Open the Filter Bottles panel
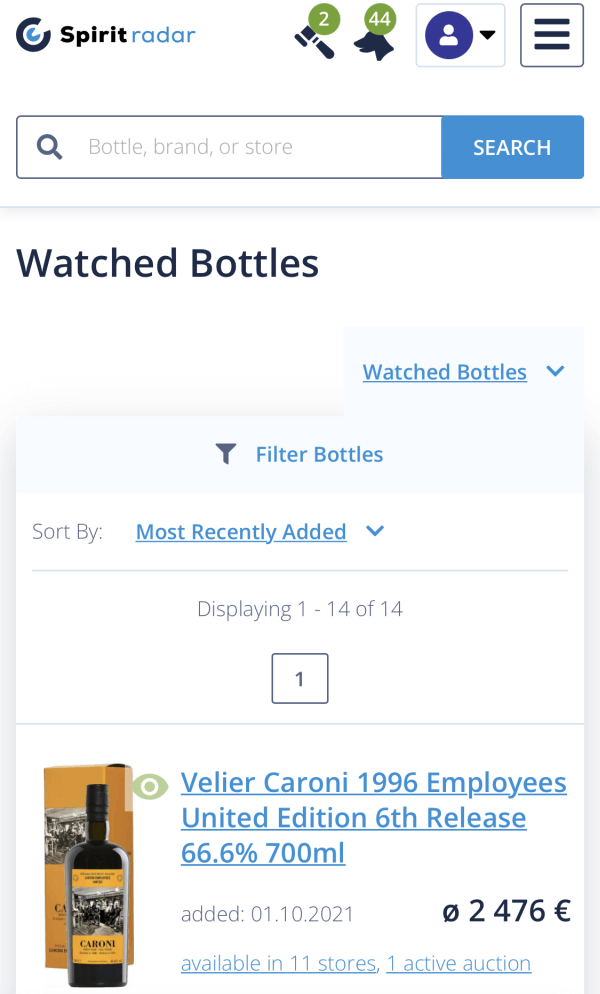600x994 pixels. pos(319,455)
